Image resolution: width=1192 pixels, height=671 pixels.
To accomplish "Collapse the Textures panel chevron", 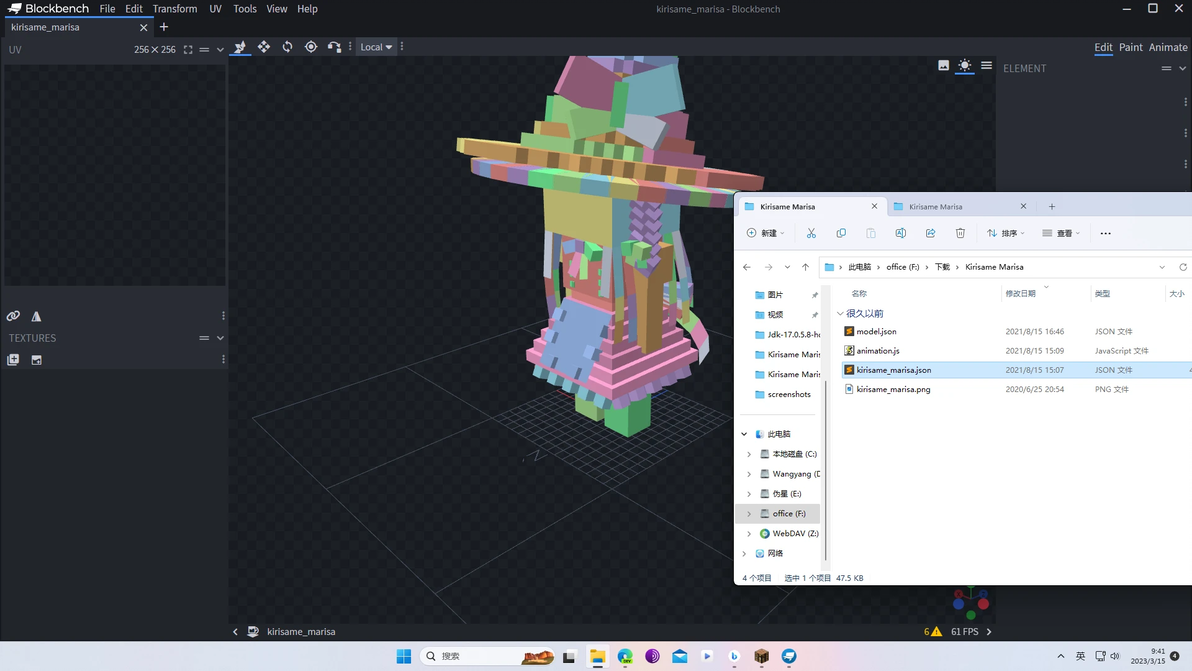I will point(220,338).
